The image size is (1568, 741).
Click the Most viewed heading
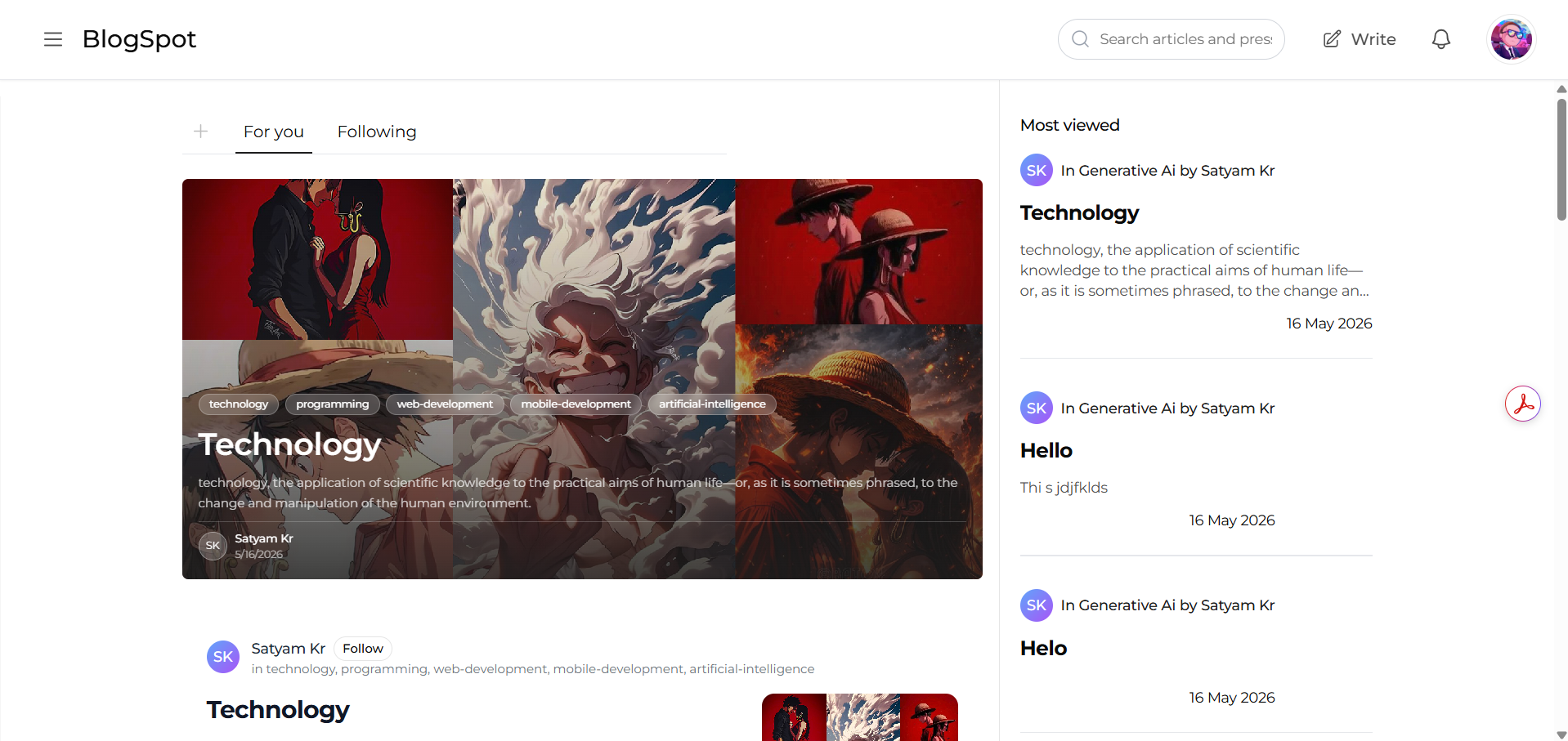tap(1070, 125)
